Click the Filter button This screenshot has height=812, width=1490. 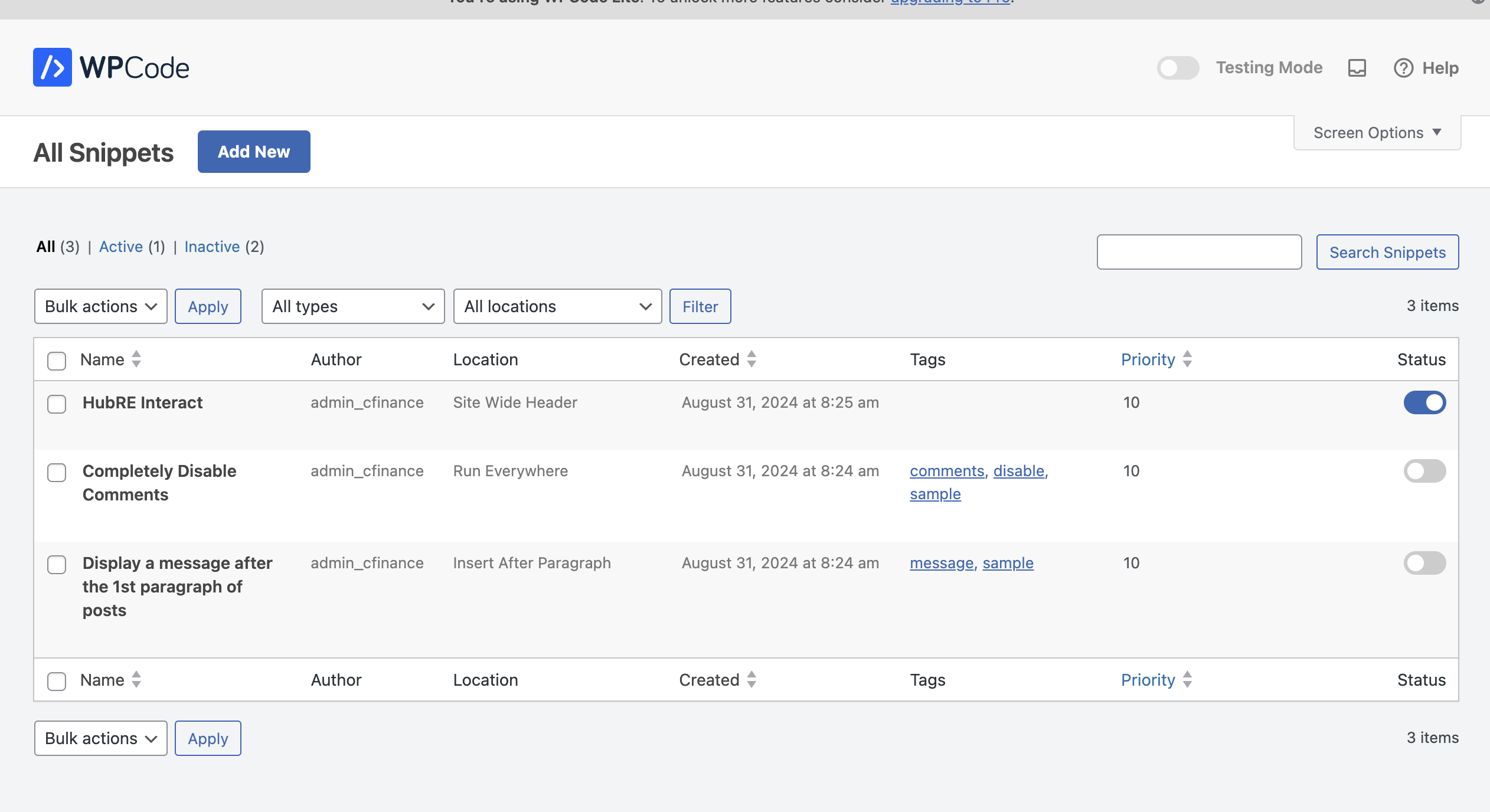point(700,306)
